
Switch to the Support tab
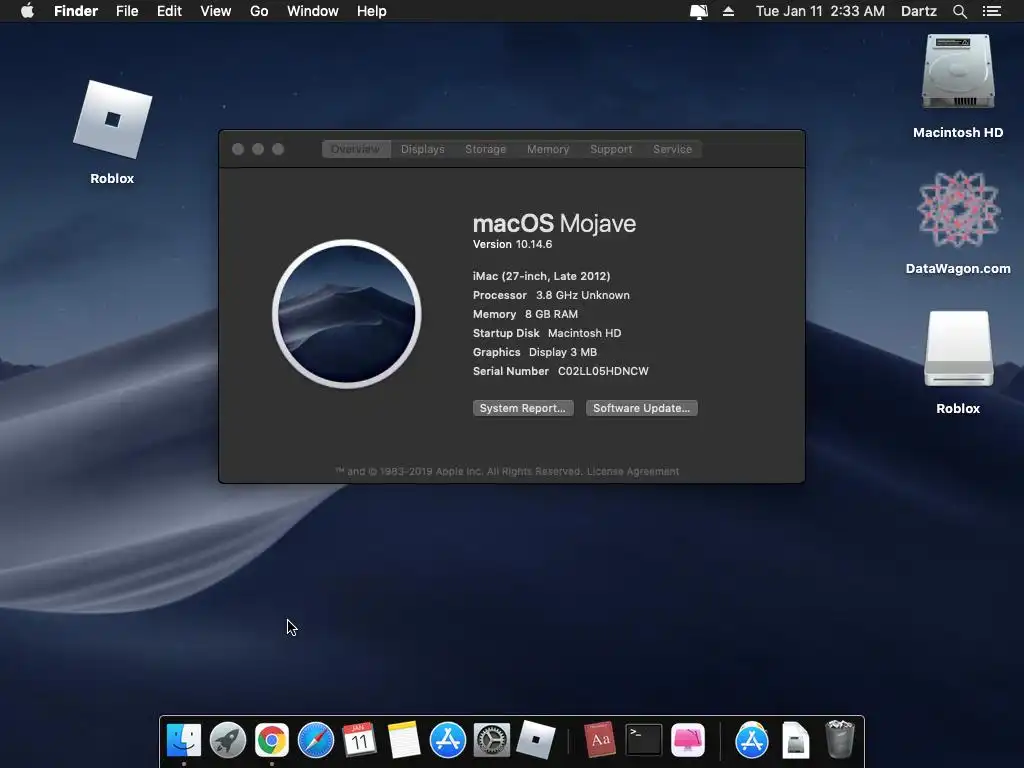click(611, 149)
